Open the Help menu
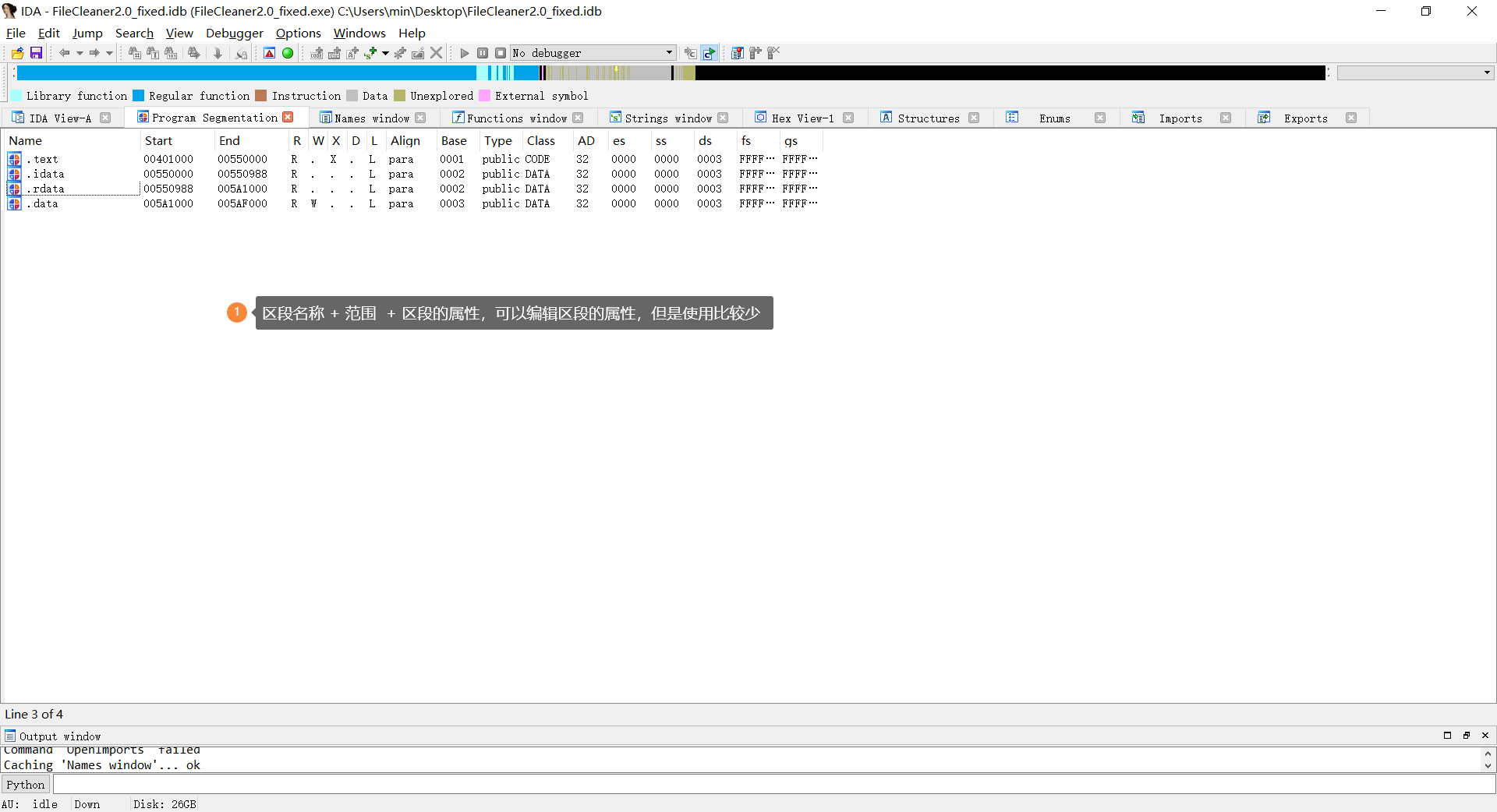 (x=412, y=33)
